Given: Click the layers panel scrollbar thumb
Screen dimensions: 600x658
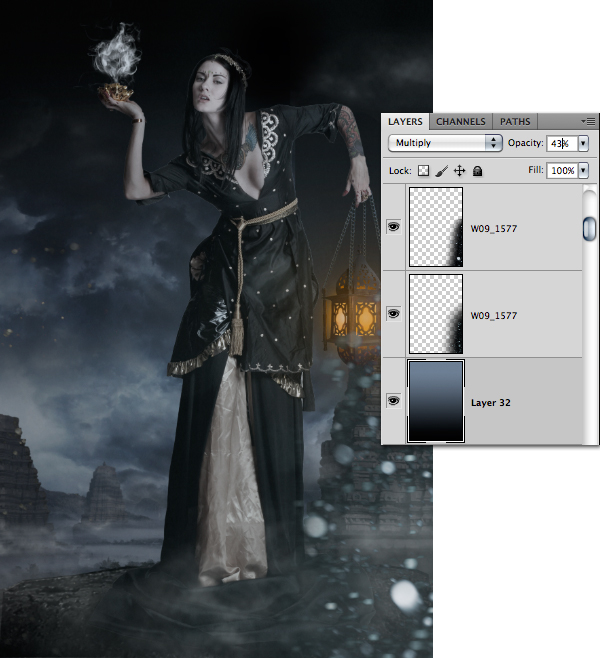Looking at the screenshot, I should 590,229.
